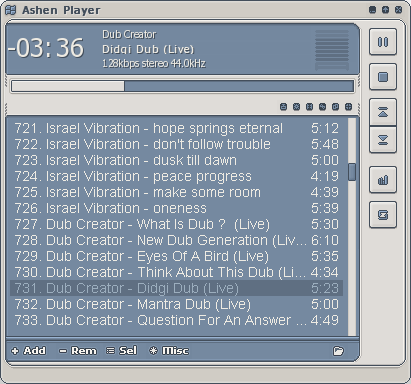This screenshot has height=384, width=411.
Task: Toggle the linked-squares small icon above playlist
Action: [x=335, y=107]
